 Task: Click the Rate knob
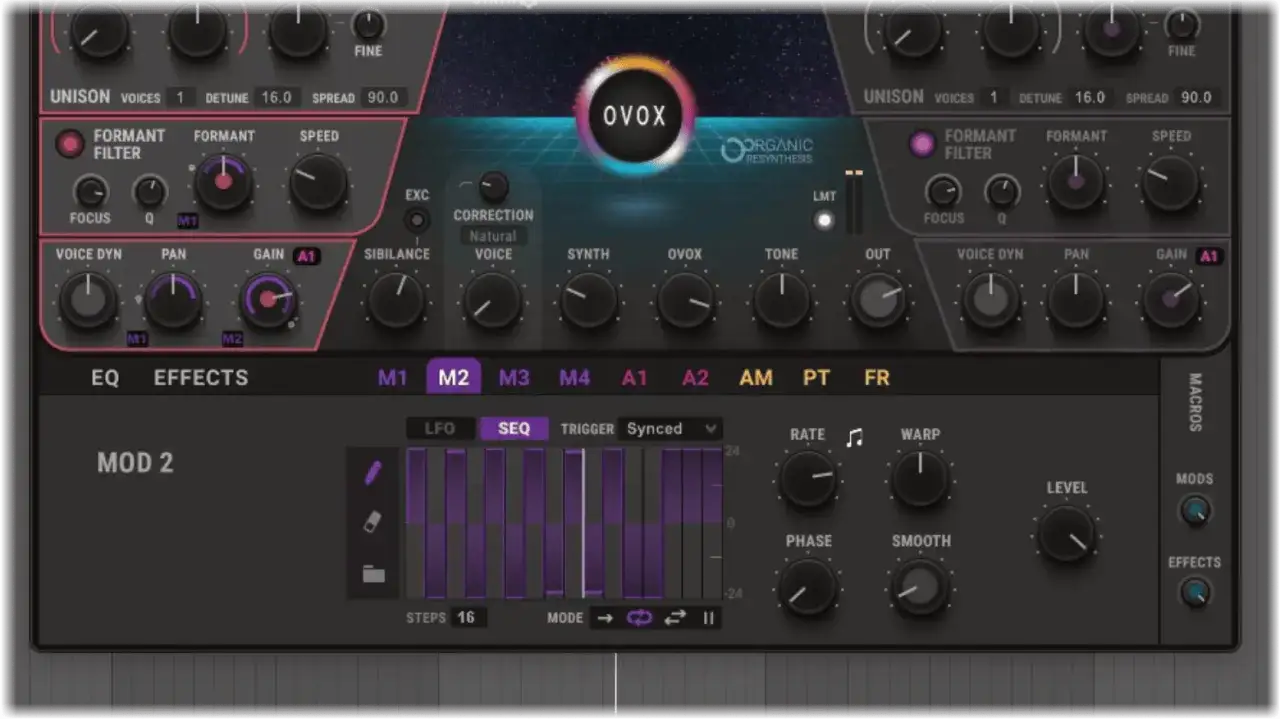point(807,479)
